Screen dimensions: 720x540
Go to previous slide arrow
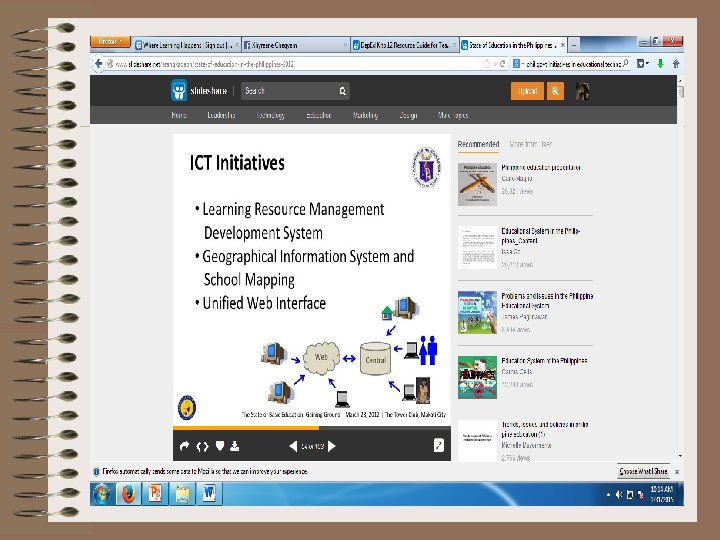coord(293,446)
